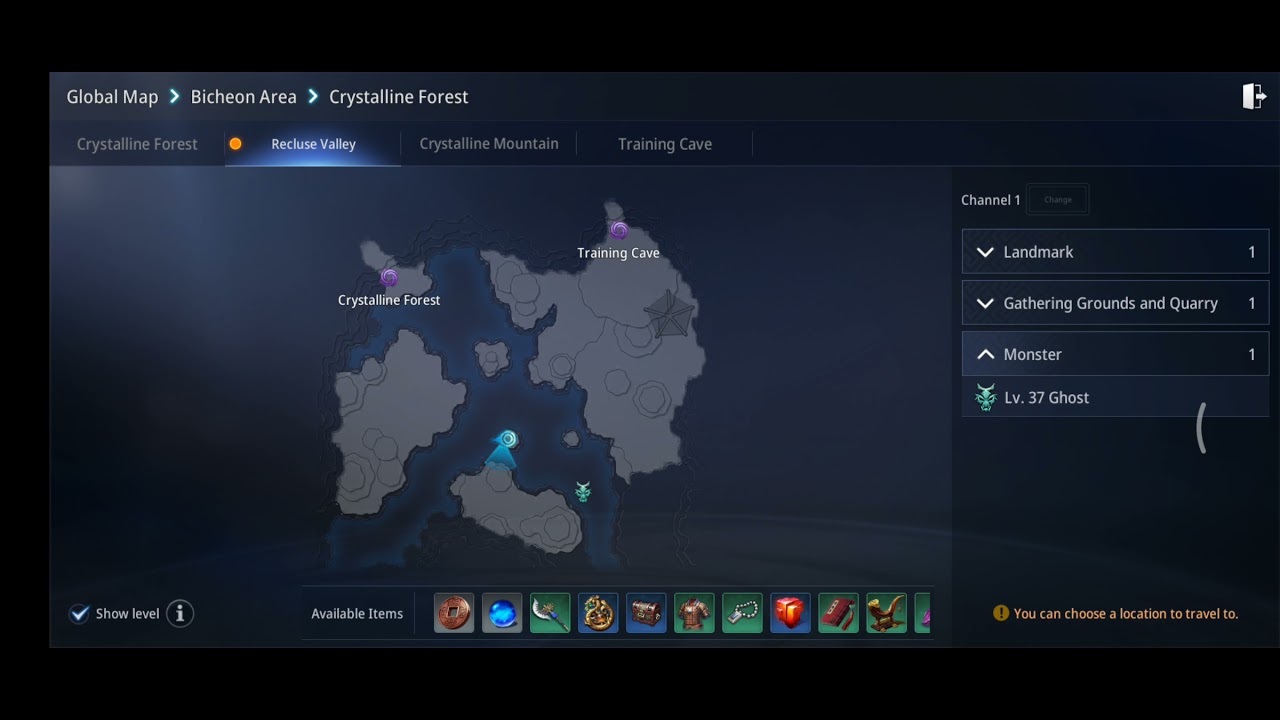Click Crystalline Forest breadcrumb
The width and height of the screenshot is (1280, 720).
[x=399, y=97]
